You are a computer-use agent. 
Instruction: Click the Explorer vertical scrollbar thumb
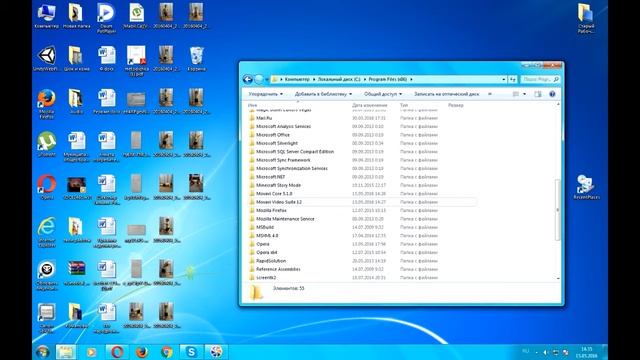(558, 210)
